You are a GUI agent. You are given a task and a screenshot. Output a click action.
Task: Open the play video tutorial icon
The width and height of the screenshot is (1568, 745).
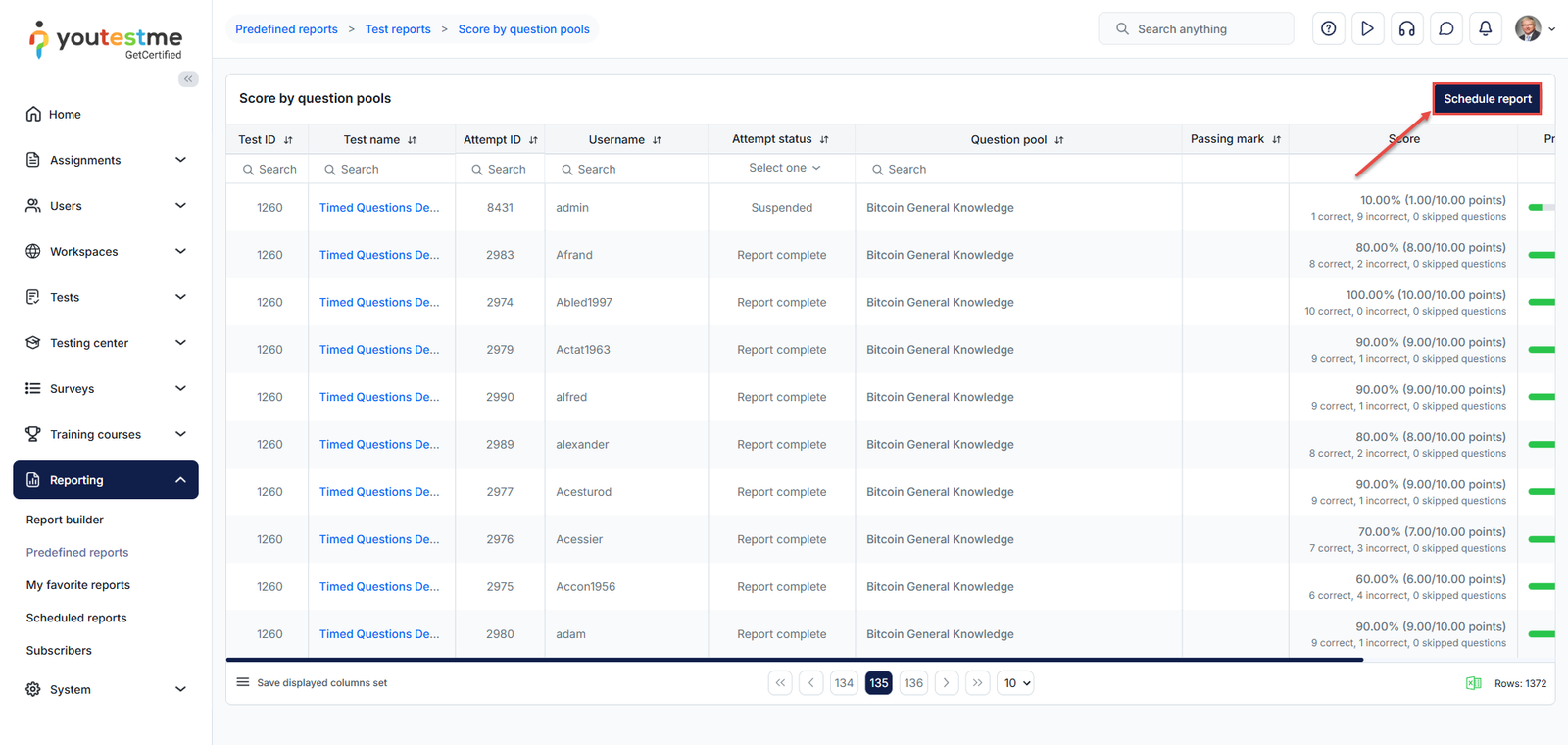(1367, 29)
